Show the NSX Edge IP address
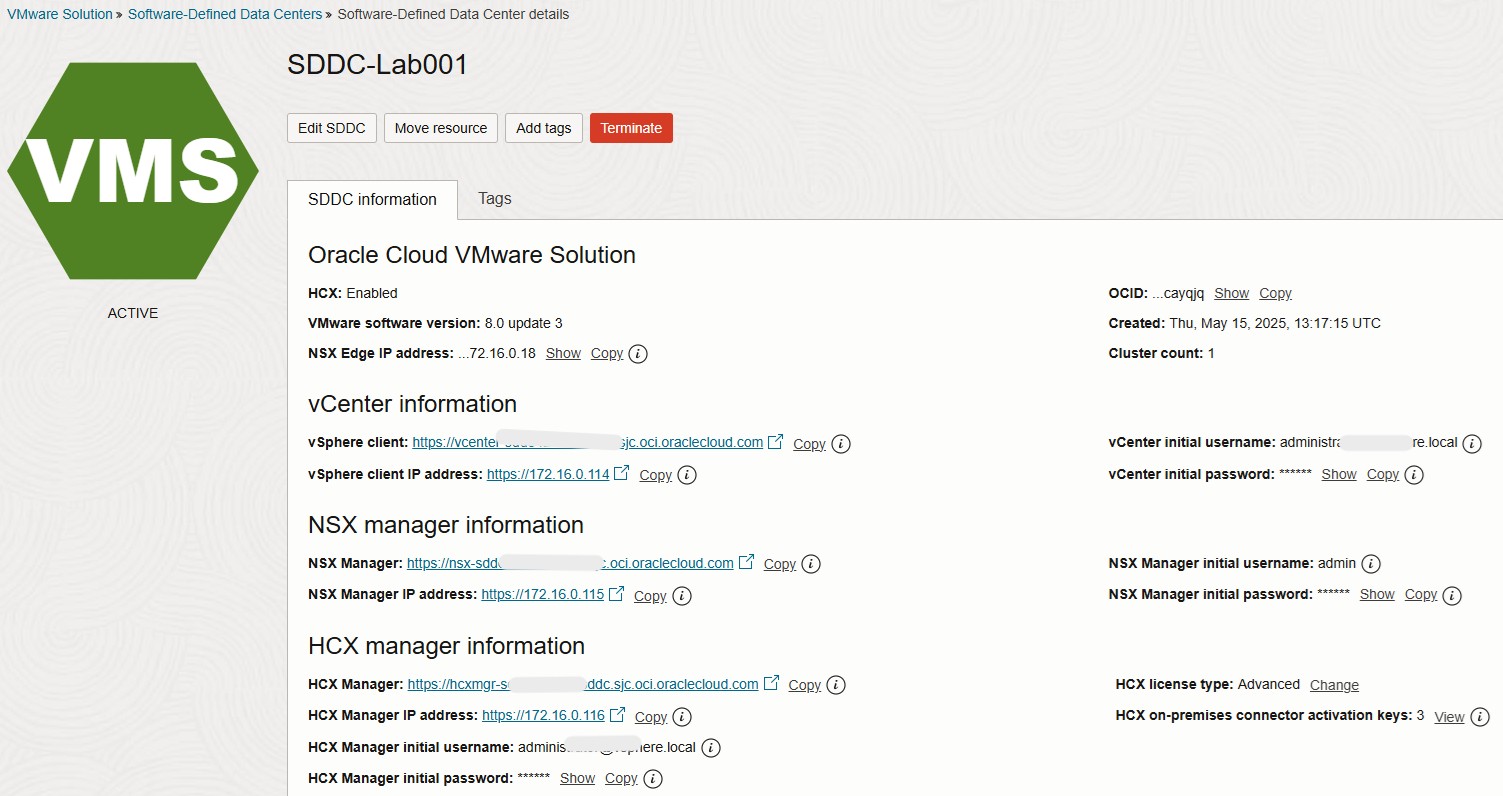Image resolution: width=1503 pixels, height=796 pixels. click(563, 353)
